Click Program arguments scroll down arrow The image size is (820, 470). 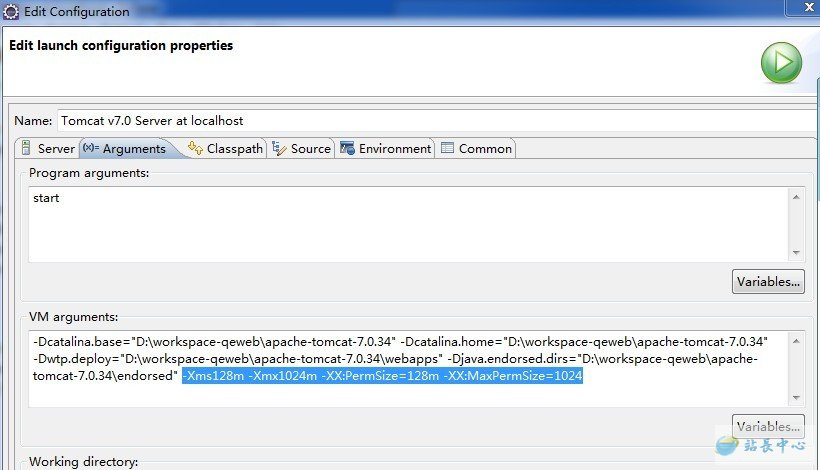(796, 253)
